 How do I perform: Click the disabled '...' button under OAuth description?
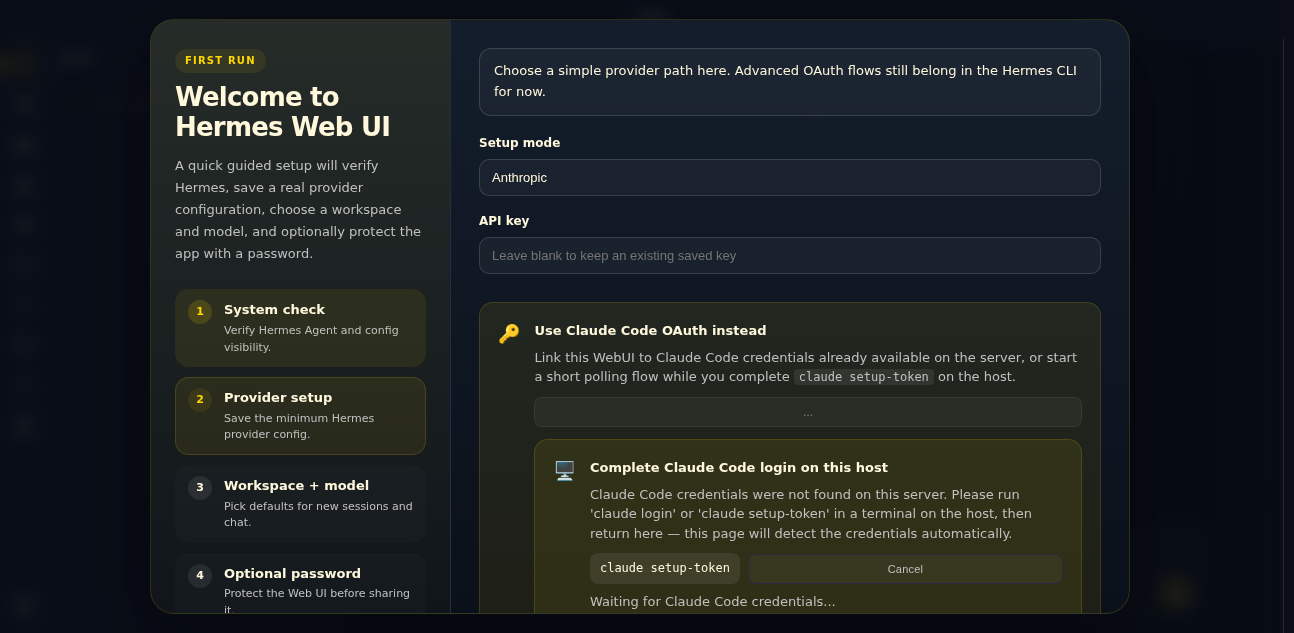pyautogui.click(x=807, y=412)
